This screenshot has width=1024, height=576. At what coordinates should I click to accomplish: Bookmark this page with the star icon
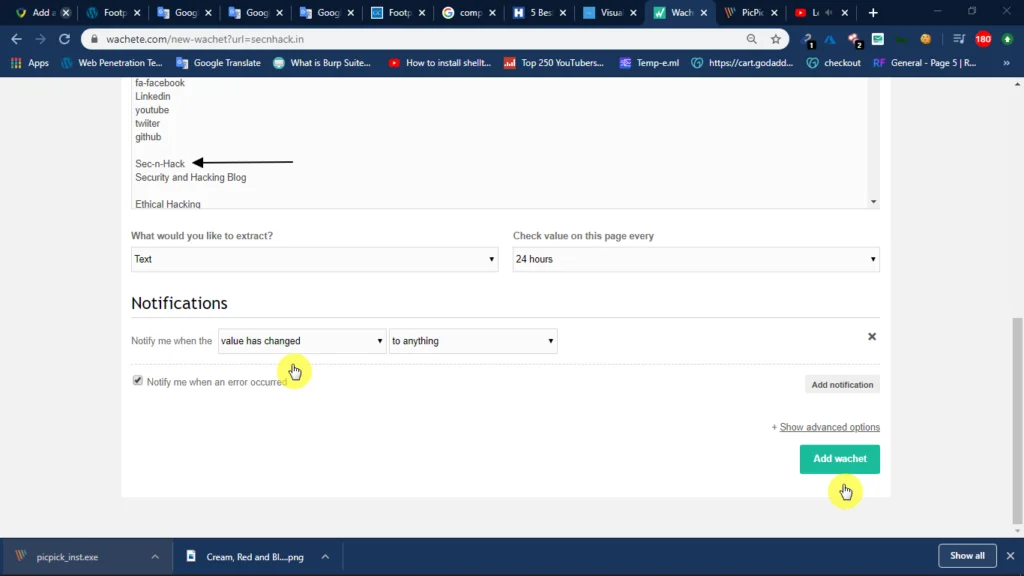(x=775, y=39)
